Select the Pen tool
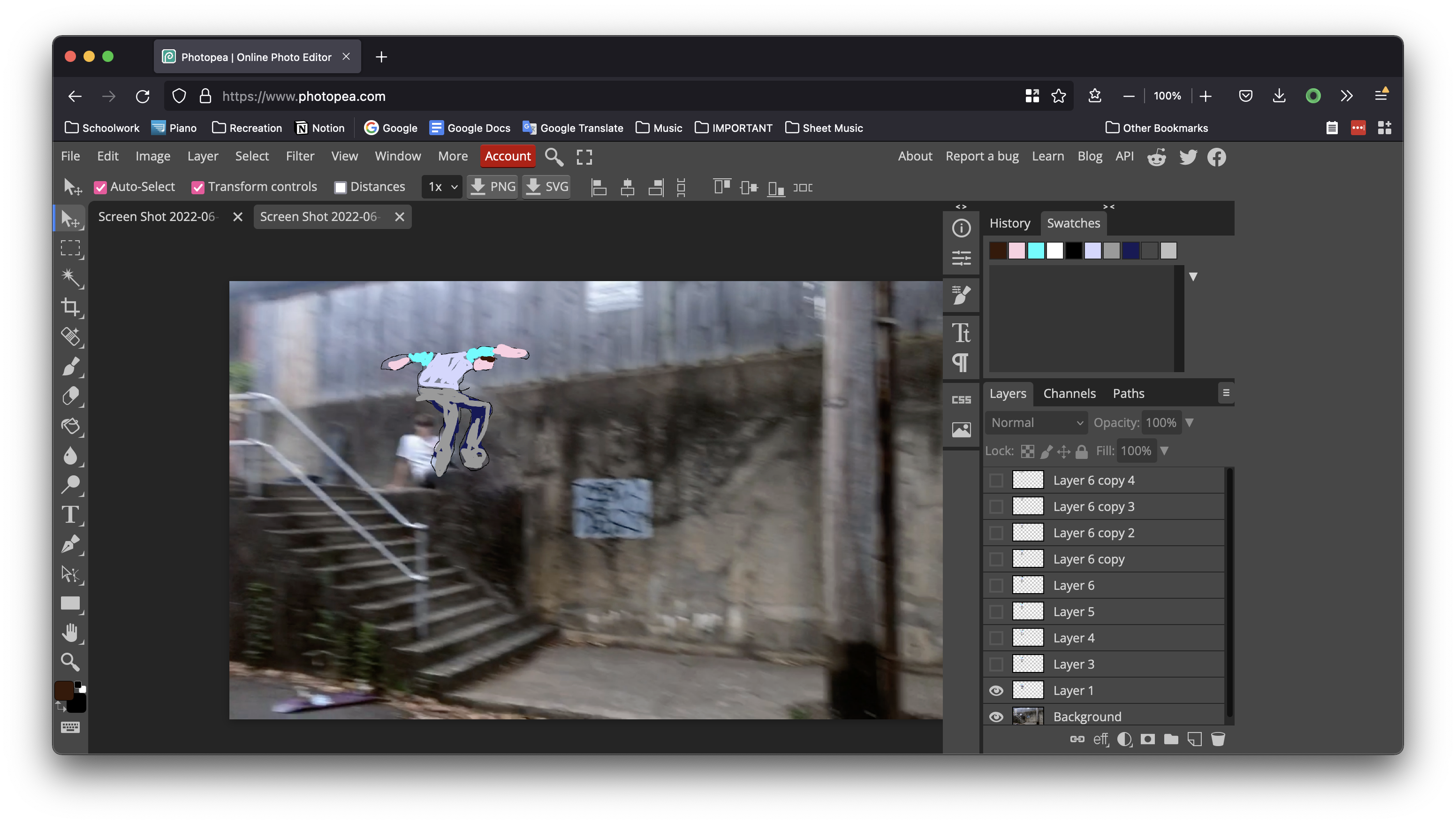Image resolution: width=1456 pixels, height=824 pixels. pos(71,544)
